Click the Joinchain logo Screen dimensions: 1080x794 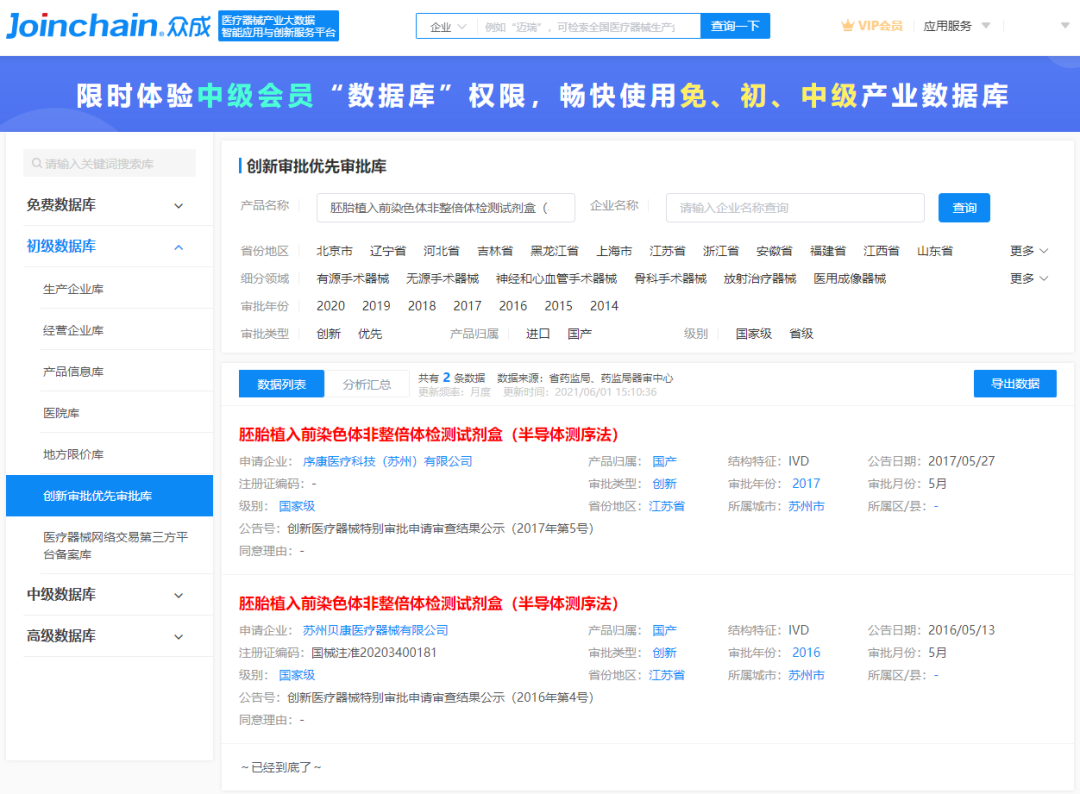coord(108,26)
